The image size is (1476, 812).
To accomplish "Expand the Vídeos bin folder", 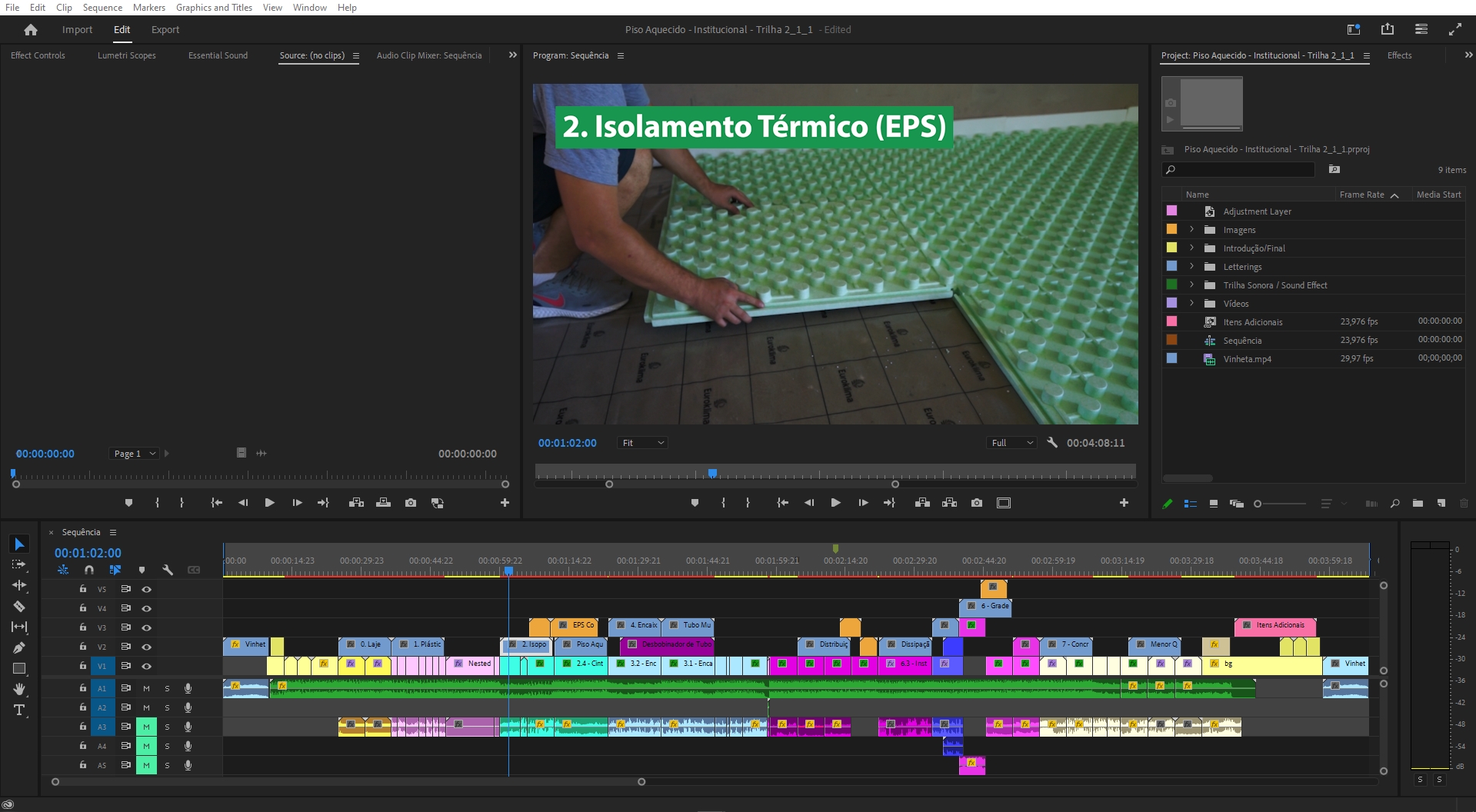I will [1191, 304].
